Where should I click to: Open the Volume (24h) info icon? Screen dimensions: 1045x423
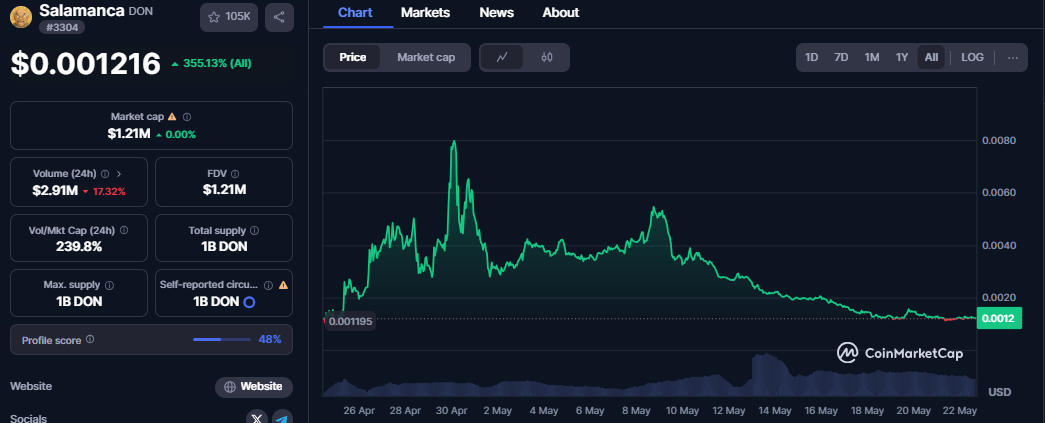(x=105, y=173)
